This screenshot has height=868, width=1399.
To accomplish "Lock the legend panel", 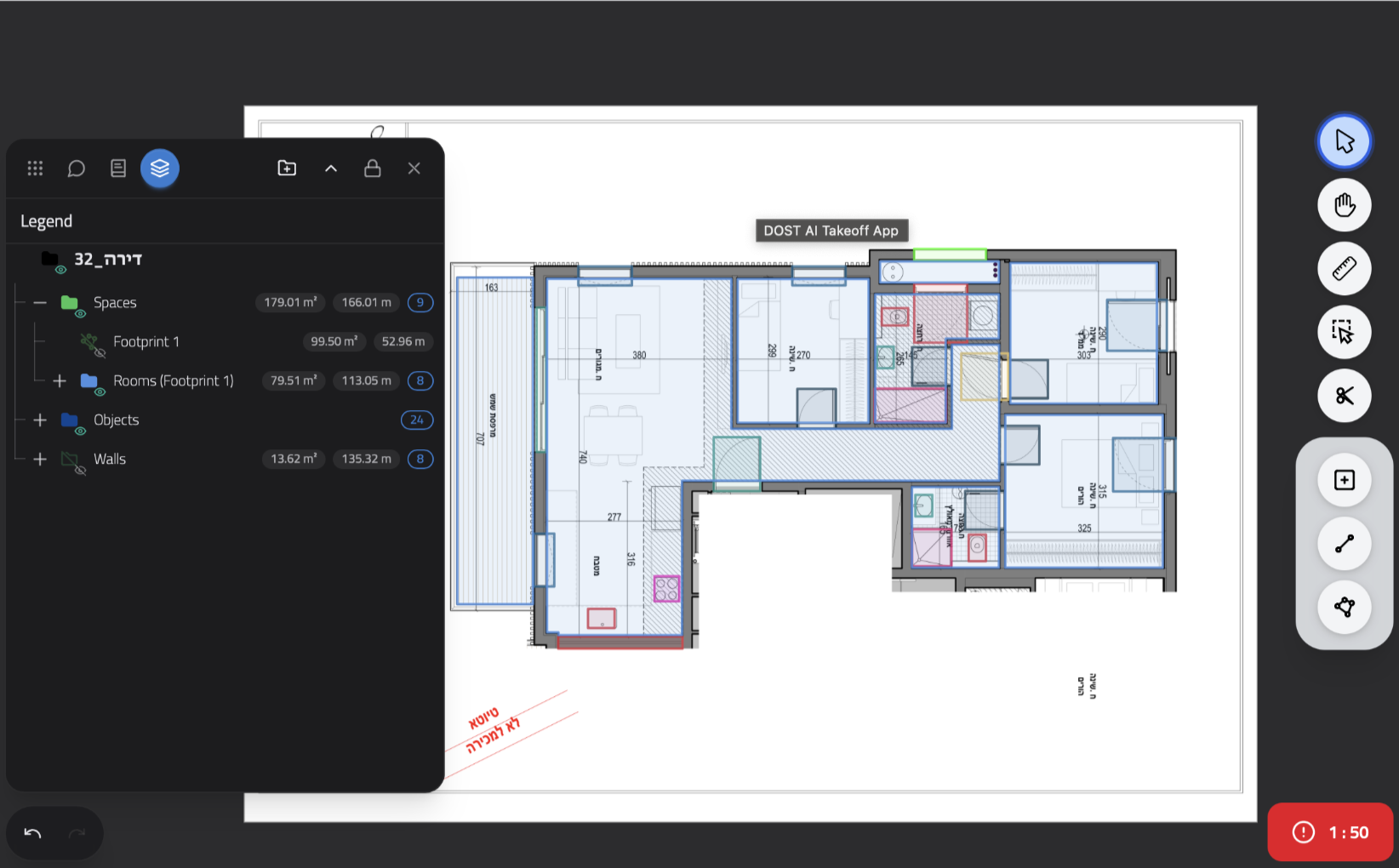I will point(373,168).
